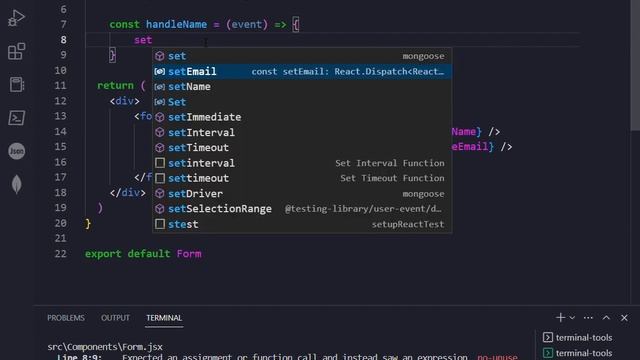
Task: Select the 'set' mongoose suggestion
Action: click(x=302, y=56)
